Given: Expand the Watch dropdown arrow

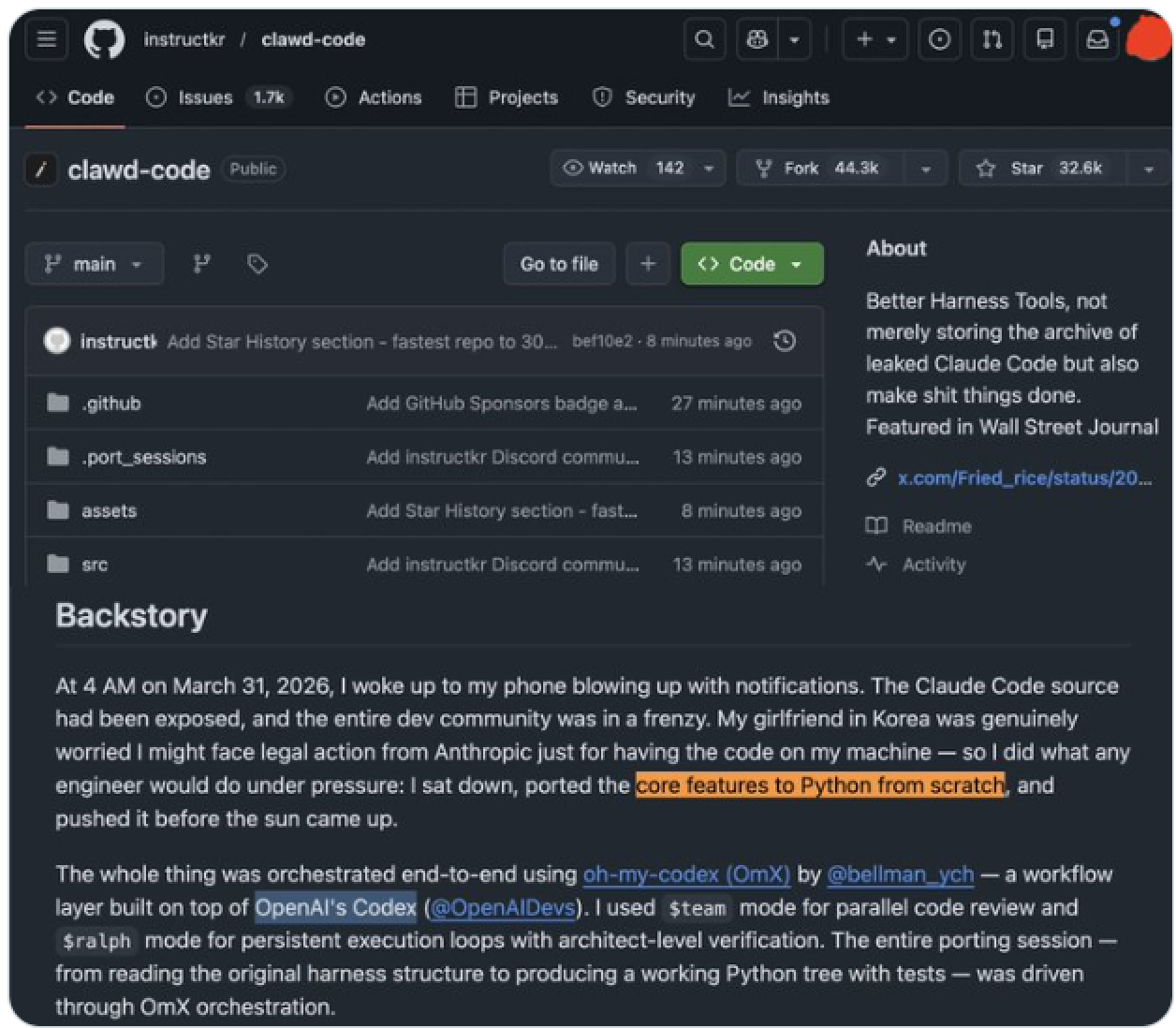Looking at the screenshot, I should (709, 169).
